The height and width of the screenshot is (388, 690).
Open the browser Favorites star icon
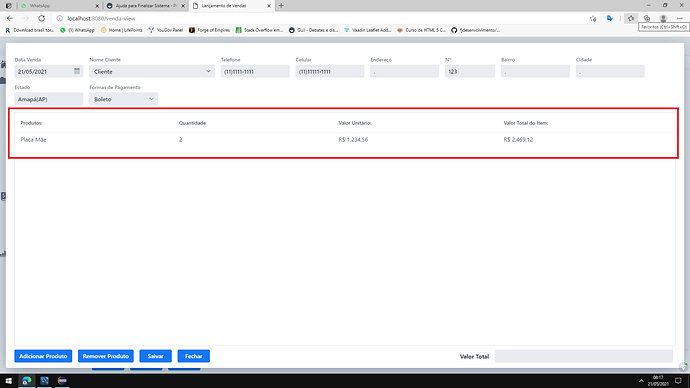(x=631, y=18)
